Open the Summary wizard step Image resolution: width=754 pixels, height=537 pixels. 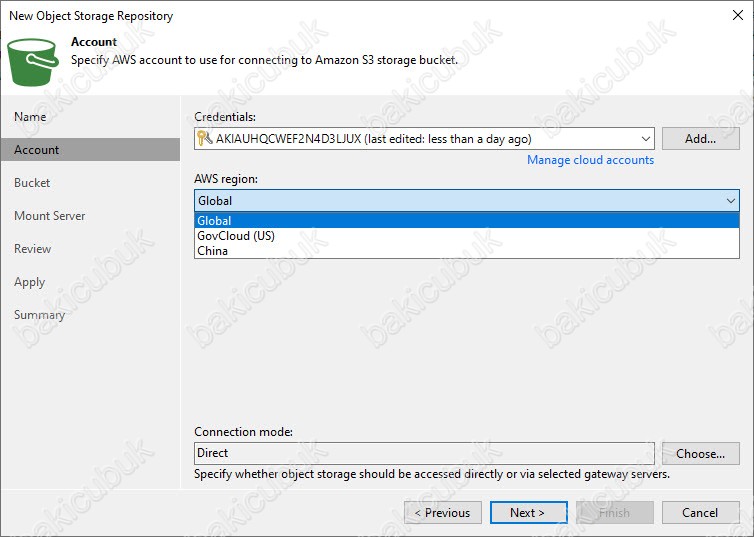[x=39, y=315]
